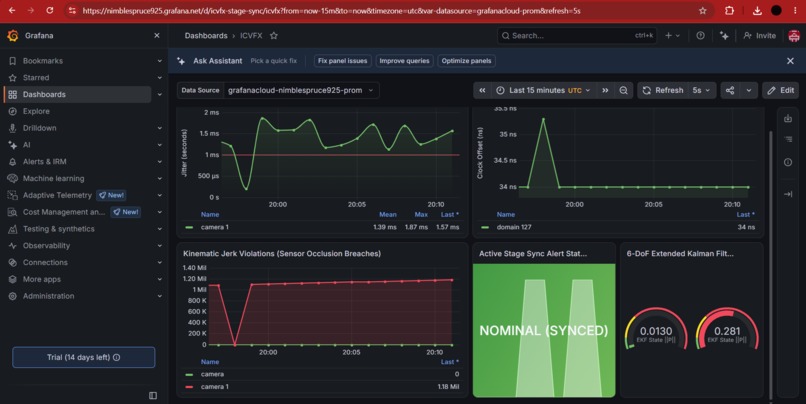Close the Ask Assistant bar
This screenshot has height=404, width=806.
790,61
